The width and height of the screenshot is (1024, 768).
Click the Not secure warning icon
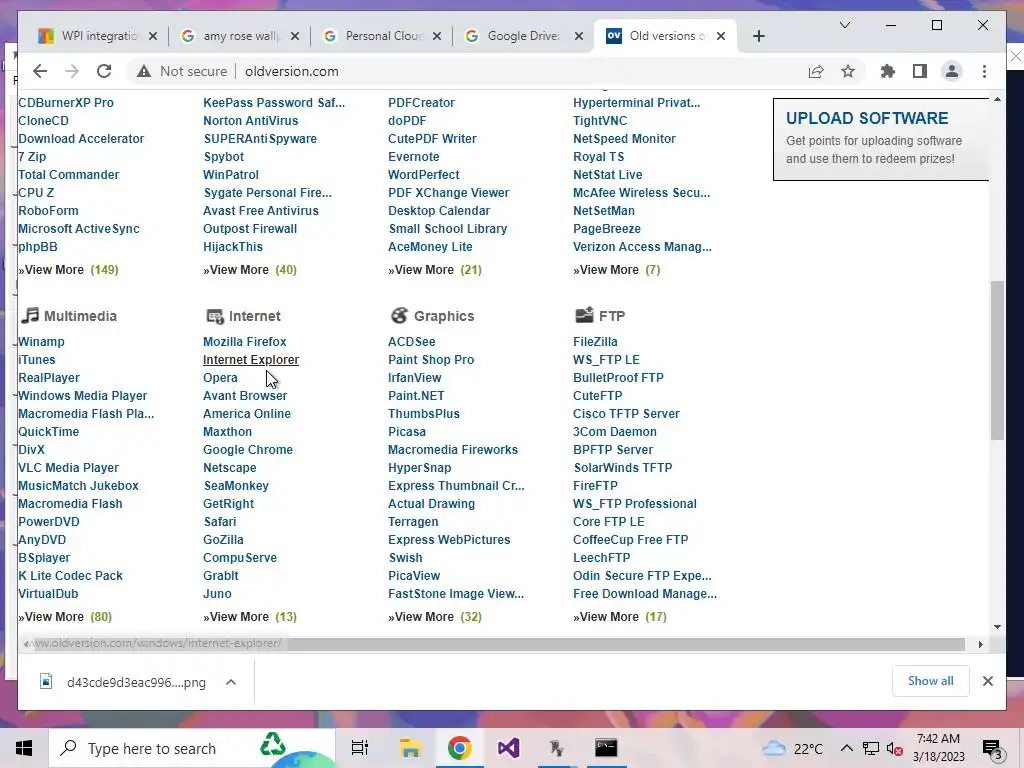coord(144,71)
